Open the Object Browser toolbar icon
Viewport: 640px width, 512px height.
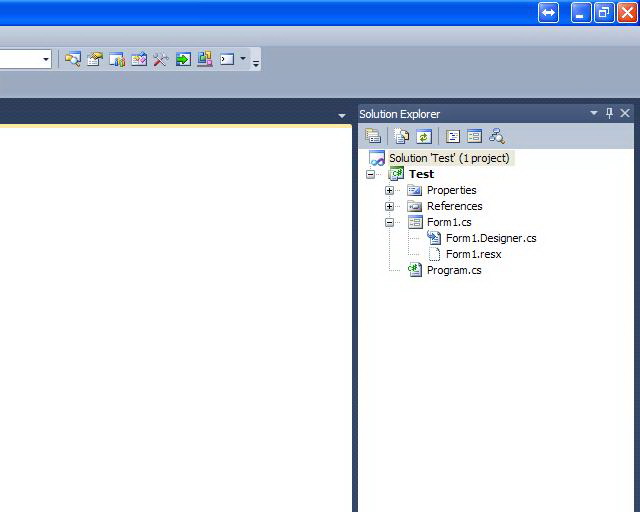pyautogui.click(x=139, y=59)
